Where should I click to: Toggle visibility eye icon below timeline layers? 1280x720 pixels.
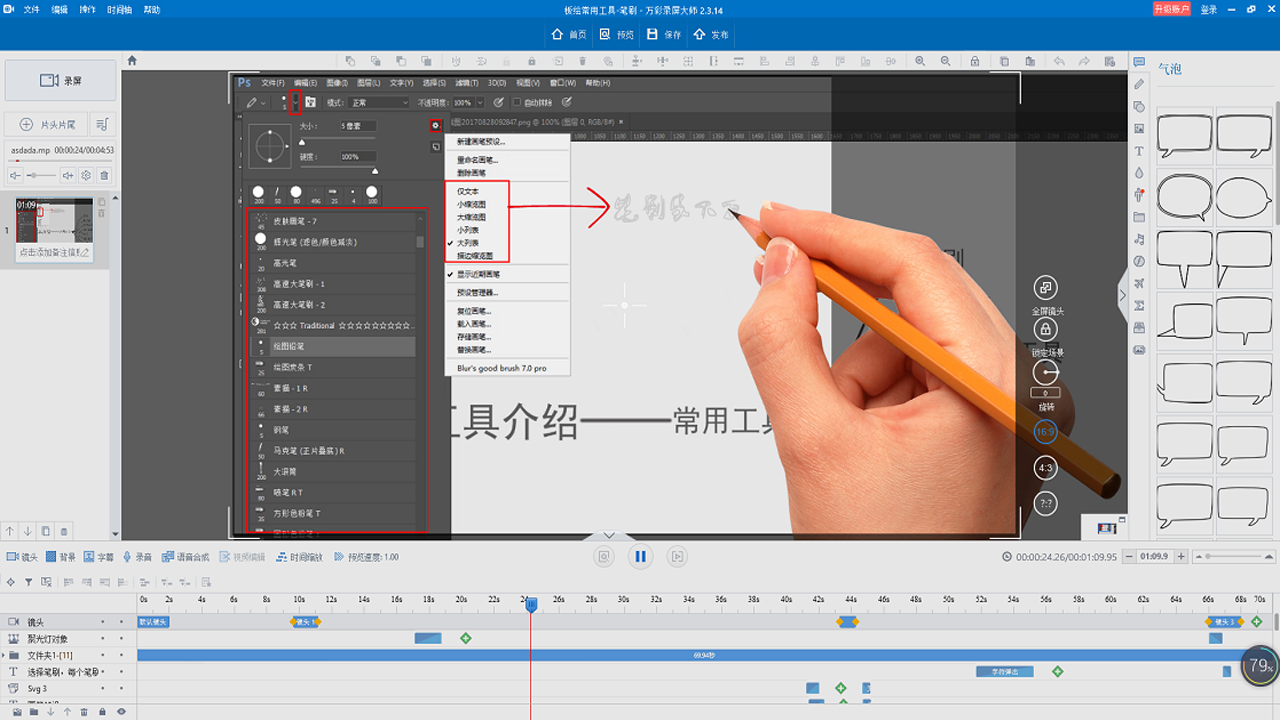(x=121, y=712)
